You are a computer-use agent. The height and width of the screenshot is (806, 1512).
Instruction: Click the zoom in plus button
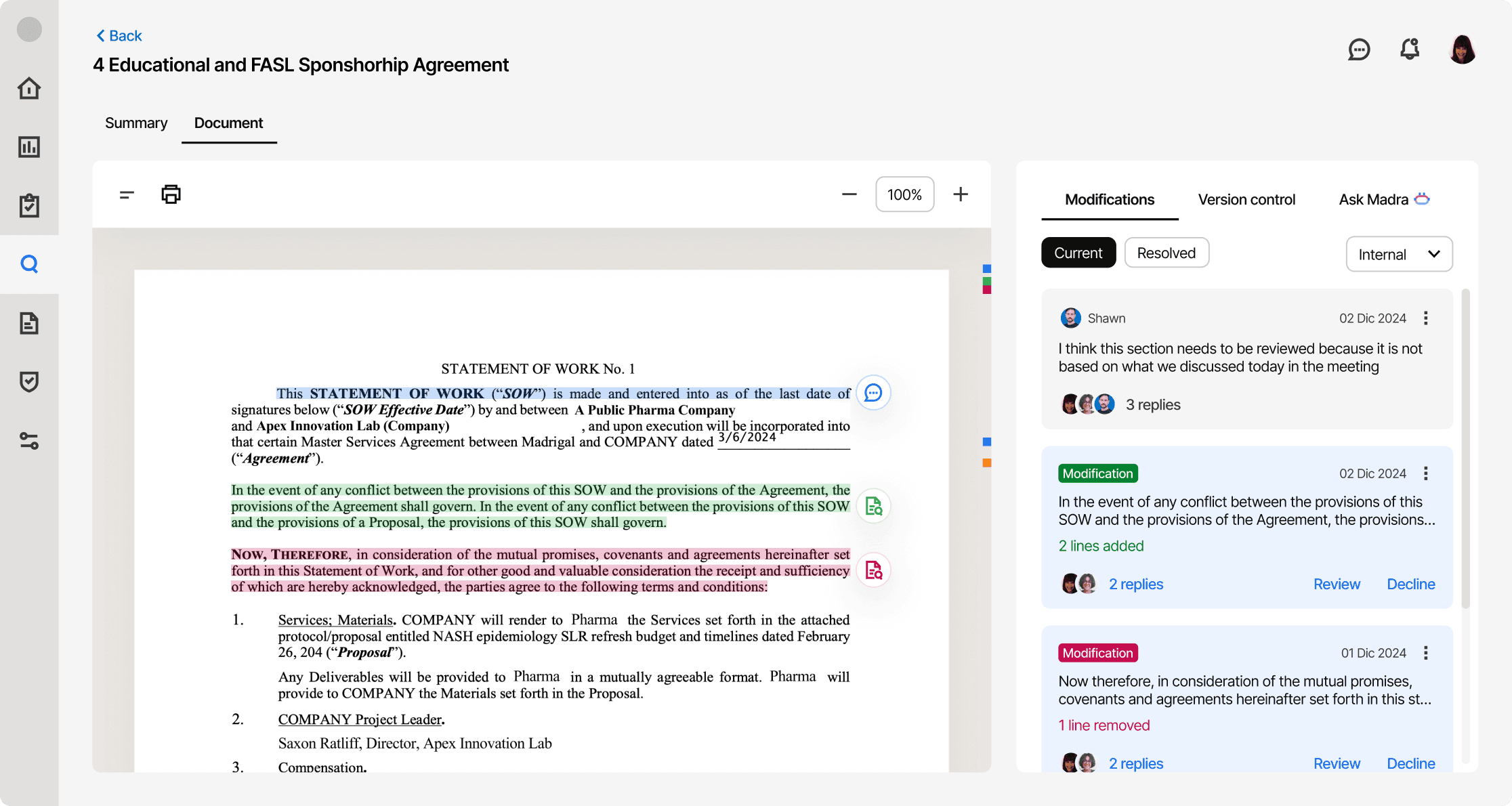click(960, 194)
